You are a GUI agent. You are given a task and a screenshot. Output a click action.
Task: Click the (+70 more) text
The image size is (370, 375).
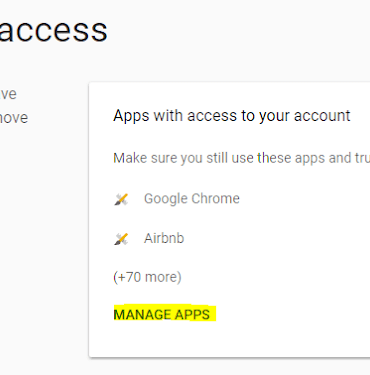[147, 277]
